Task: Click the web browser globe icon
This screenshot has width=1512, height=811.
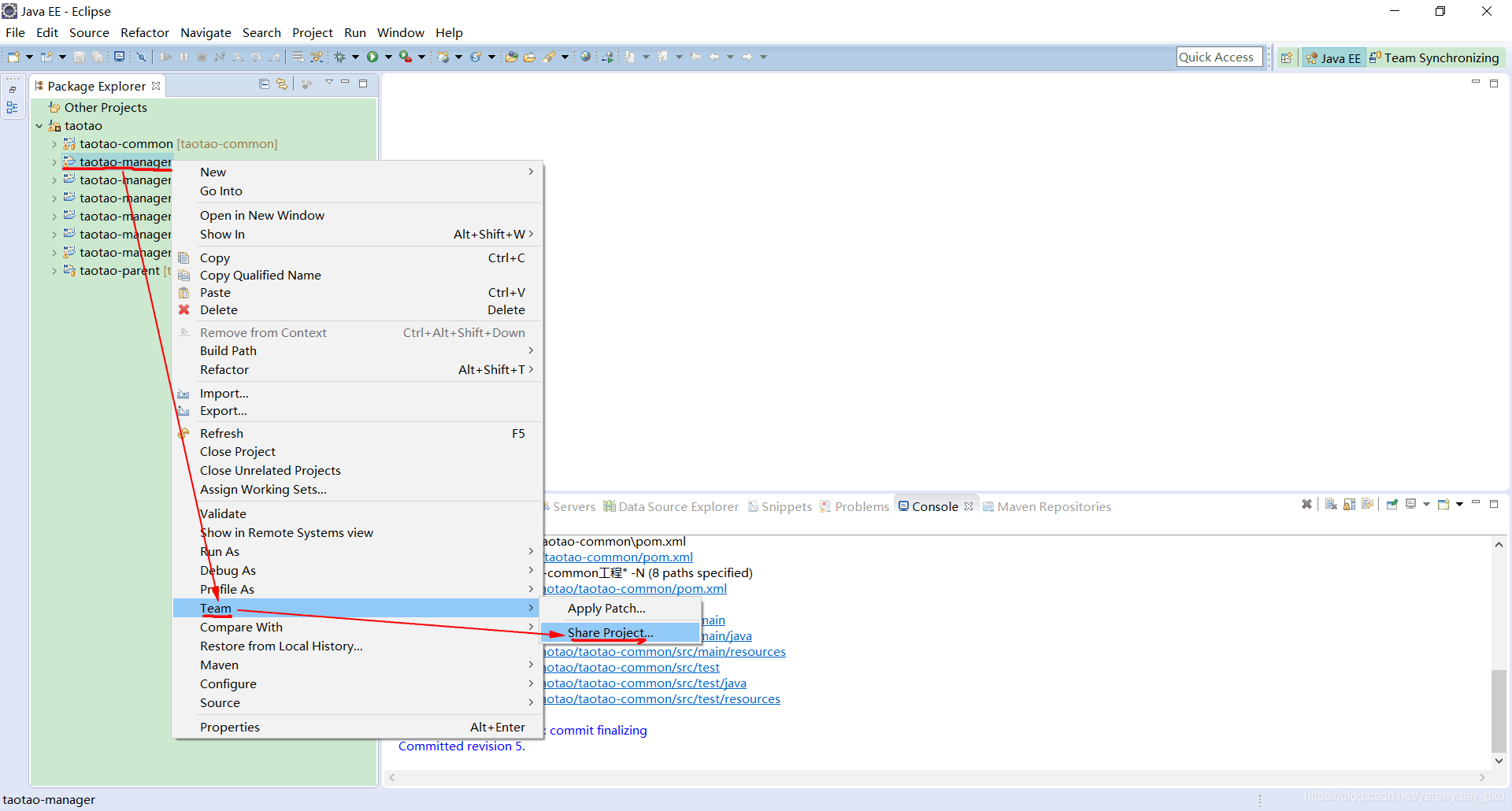Action: tap(585, 57)
